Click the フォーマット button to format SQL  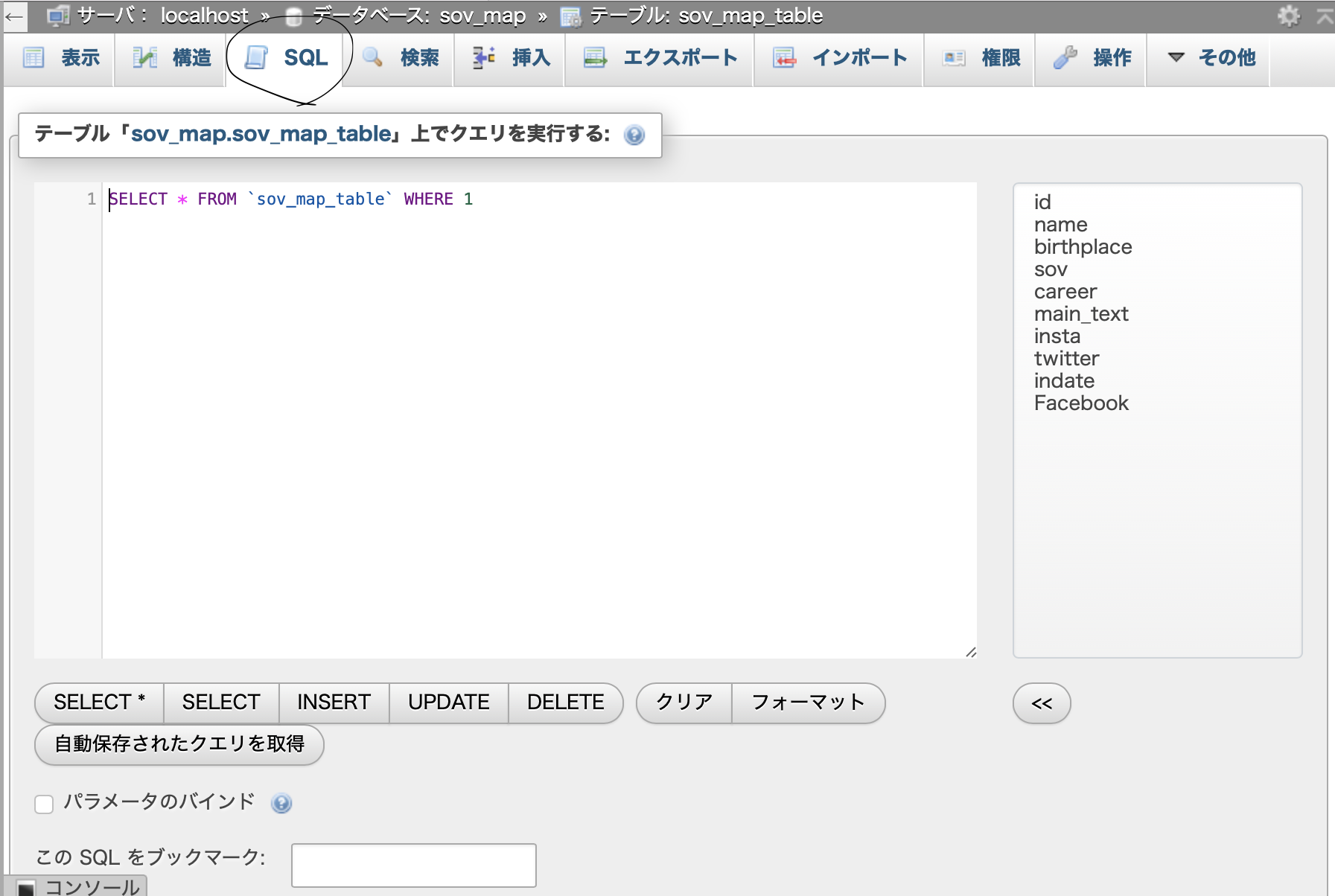tap(808, 703)
